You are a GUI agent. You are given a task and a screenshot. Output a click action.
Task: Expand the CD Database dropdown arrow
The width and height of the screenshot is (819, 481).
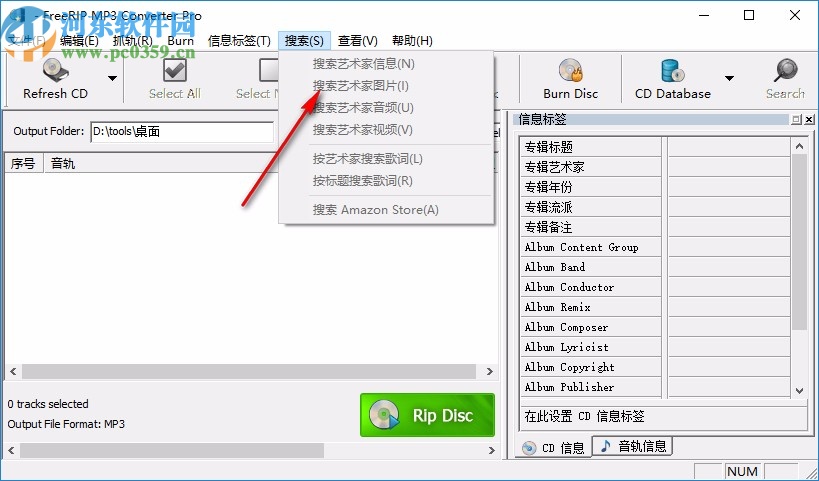click(729, 79)
